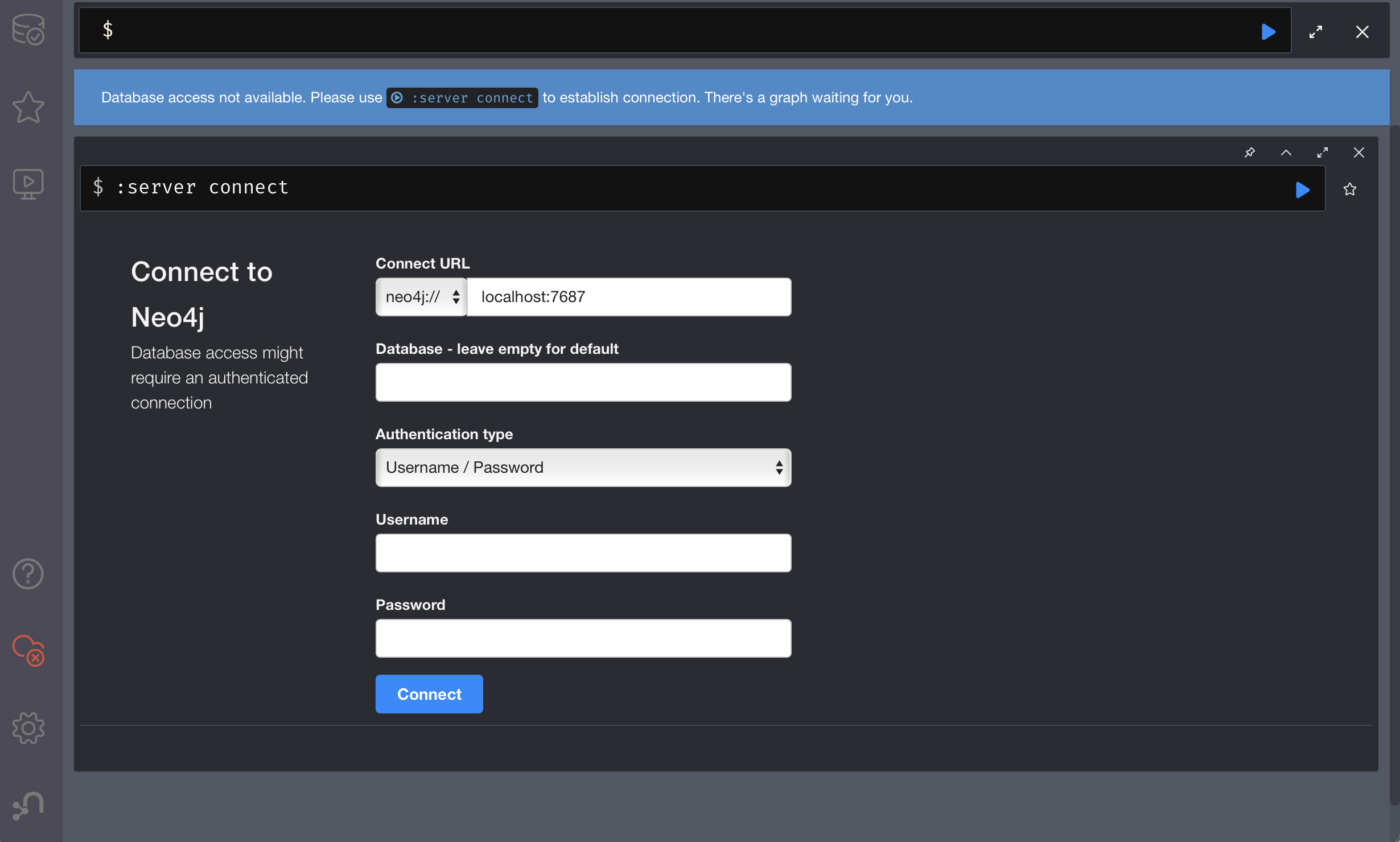Open the Favorites star in sidebar
The width and height of the screenshot is (1400, 842).
click(28, 107)
